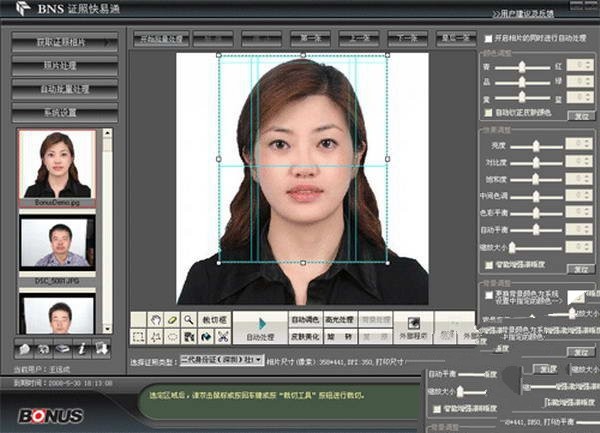Click the 饱和度 saturation slider handle
The image size is (600, 433).
536,179
